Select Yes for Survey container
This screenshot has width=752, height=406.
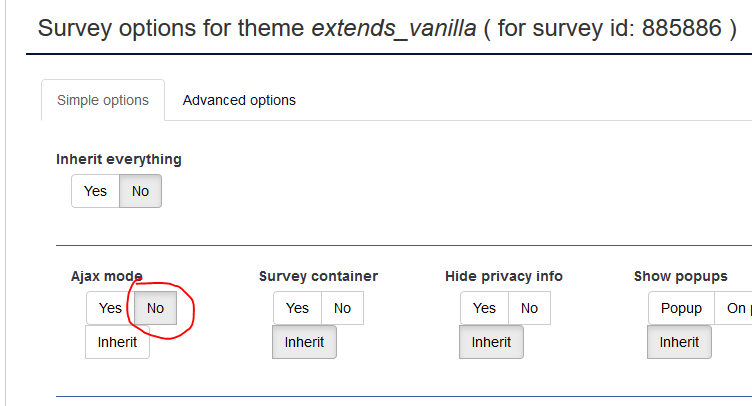click(297, 308)
